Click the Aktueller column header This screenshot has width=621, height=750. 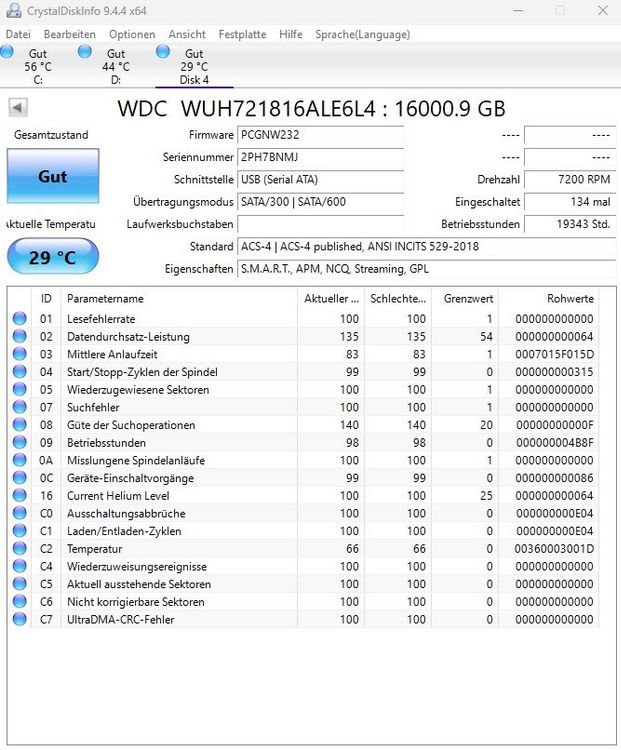coord(331,298)
